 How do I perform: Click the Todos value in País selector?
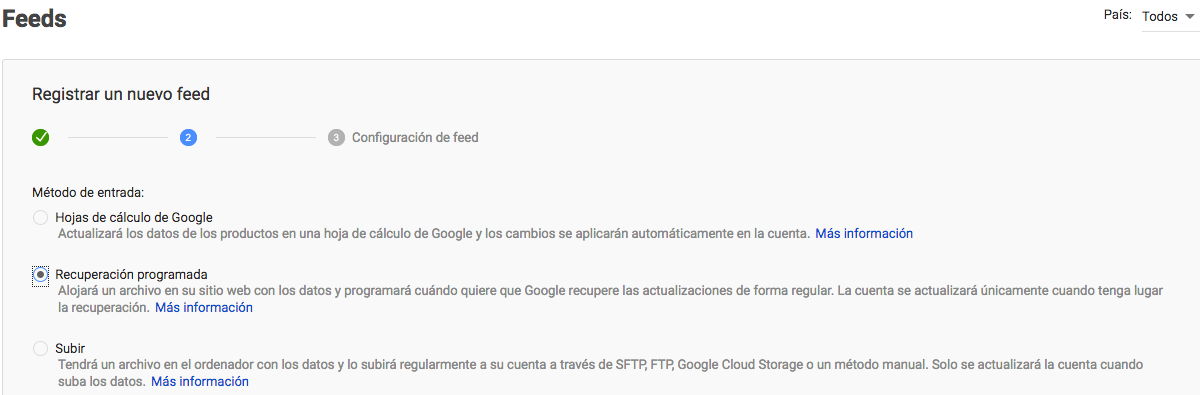click(x=1159, y=17)
